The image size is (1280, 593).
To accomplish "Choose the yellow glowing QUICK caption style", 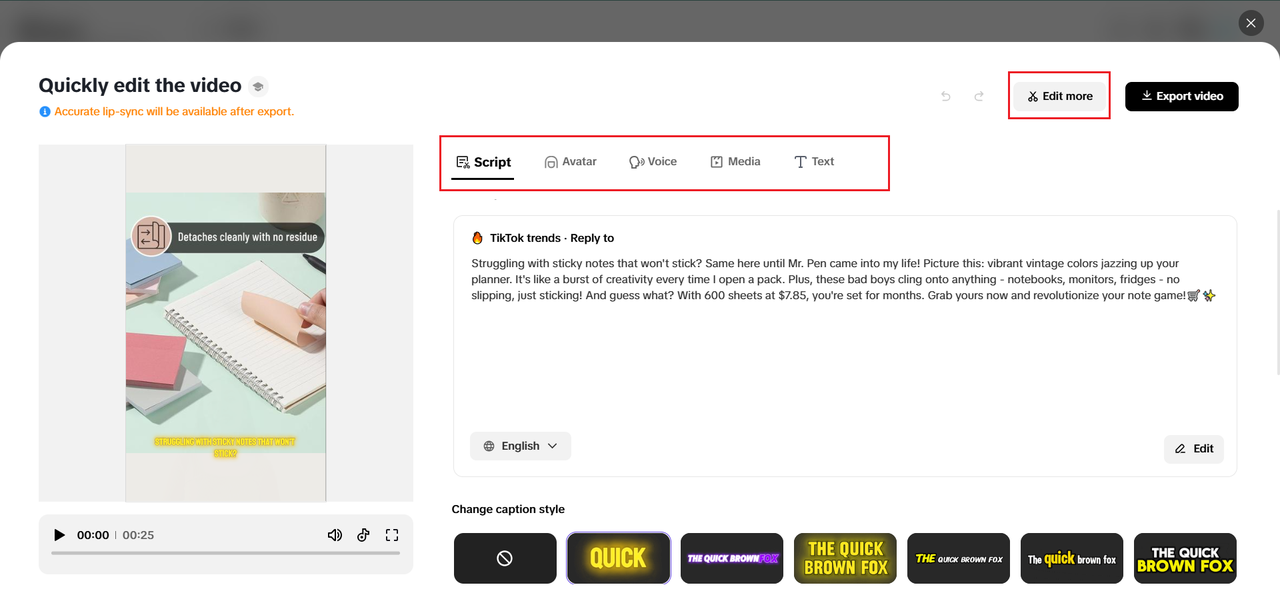I will 618,558.
